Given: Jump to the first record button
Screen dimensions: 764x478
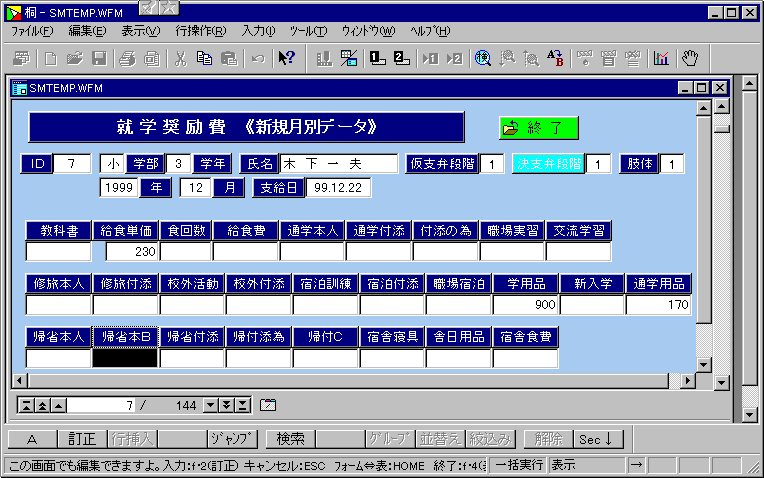Looking at the screenshot, I should [27, 405].
